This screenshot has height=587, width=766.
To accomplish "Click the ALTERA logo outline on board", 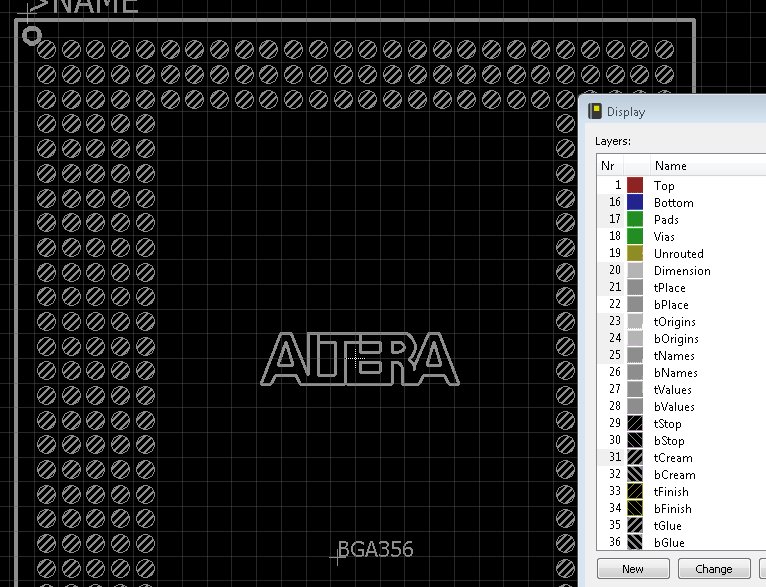I will click(360, 358).
